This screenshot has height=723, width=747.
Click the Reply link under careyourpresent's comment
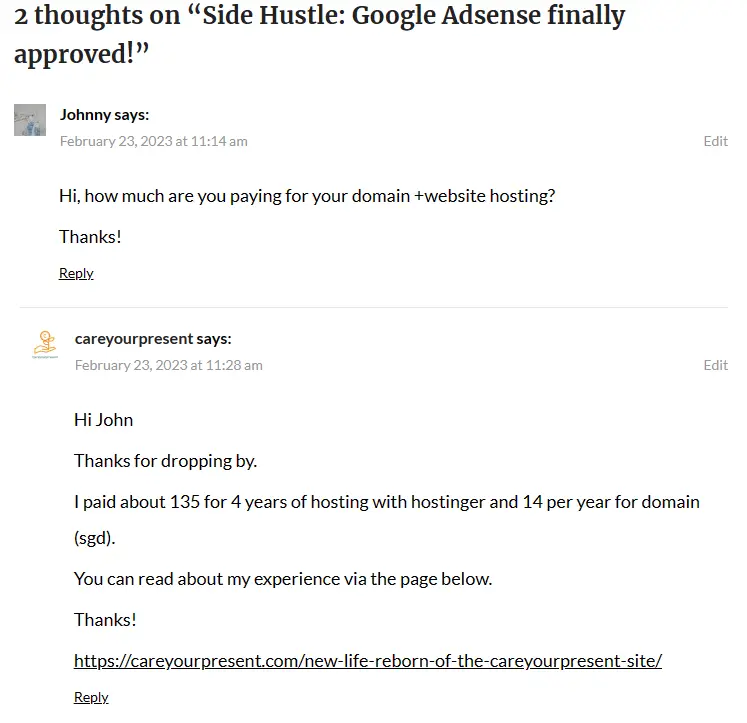91,697
